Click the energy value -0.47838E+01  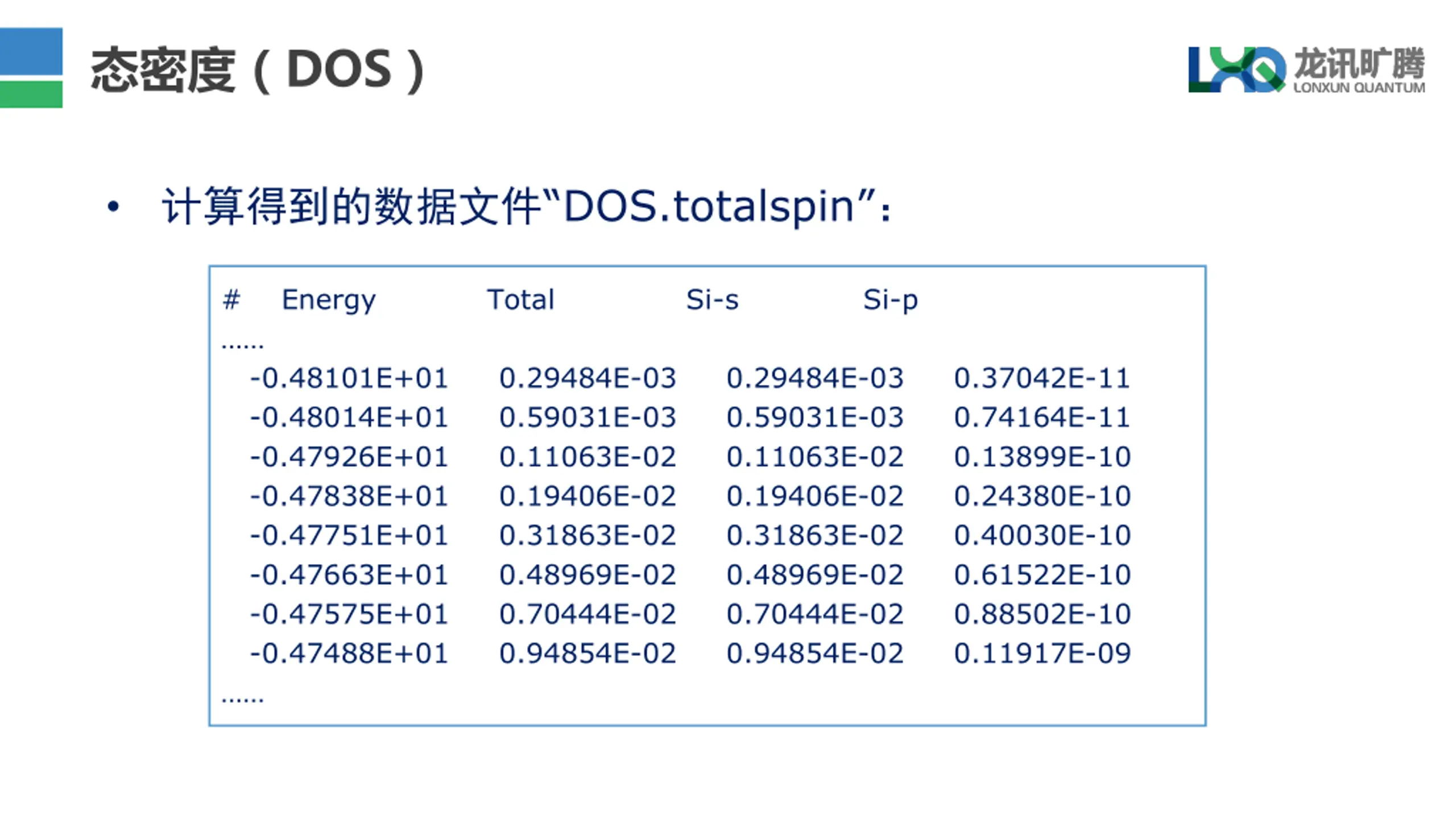tap(349, 496)
